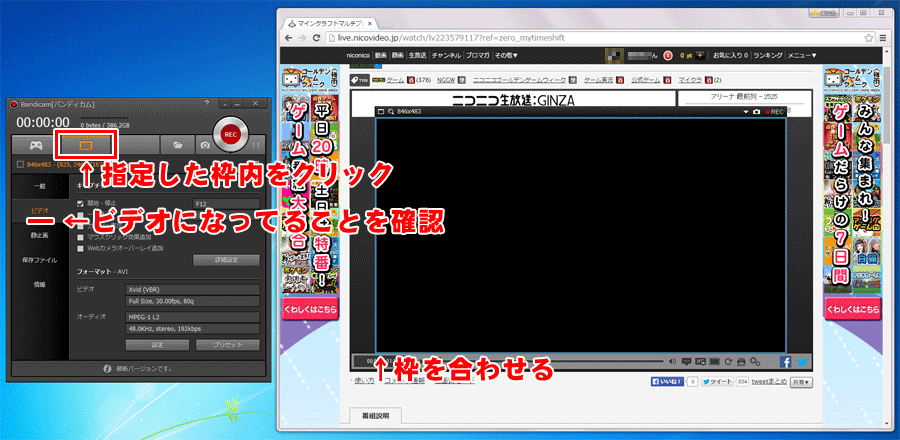Open the プリセット presets button

[228, 345]
